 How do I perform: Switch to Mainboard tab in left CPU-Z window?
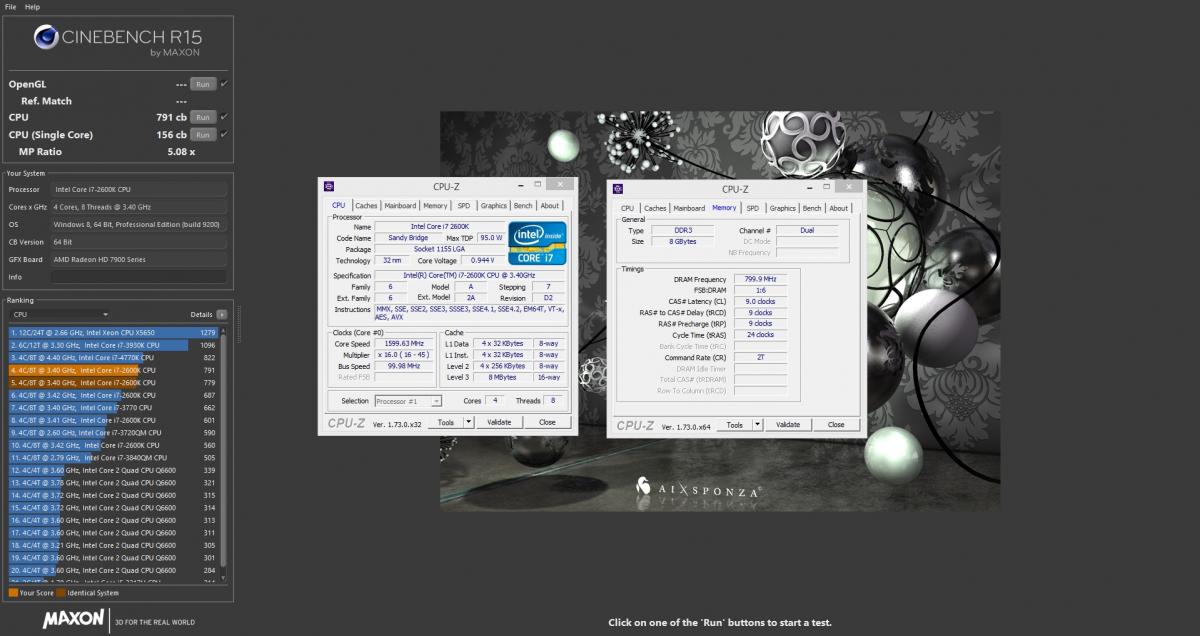(x=400, y=206)
